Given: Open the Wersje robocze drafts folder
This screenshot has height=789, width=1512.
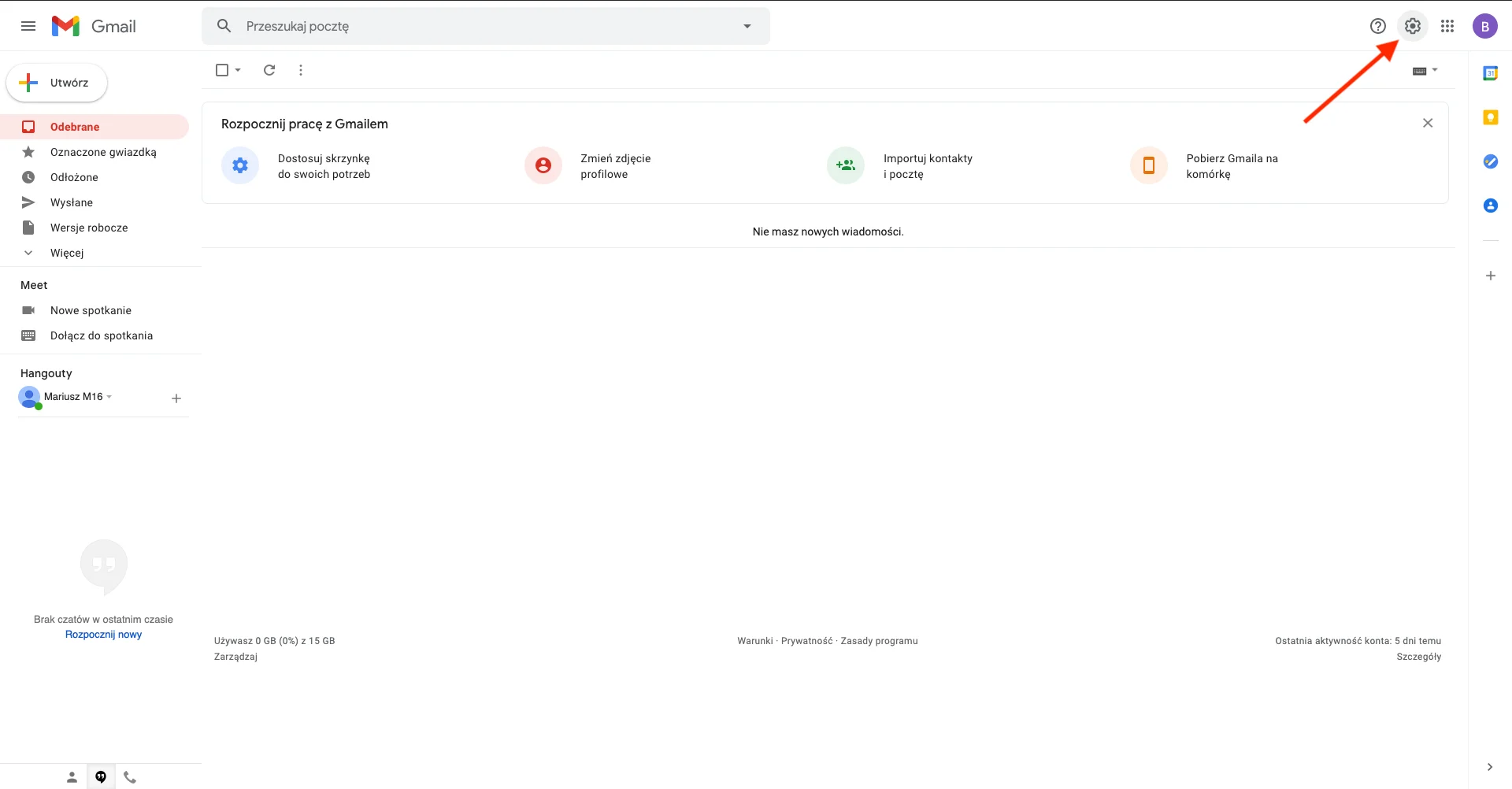Looking at the screenshot, I should point(89,228).
